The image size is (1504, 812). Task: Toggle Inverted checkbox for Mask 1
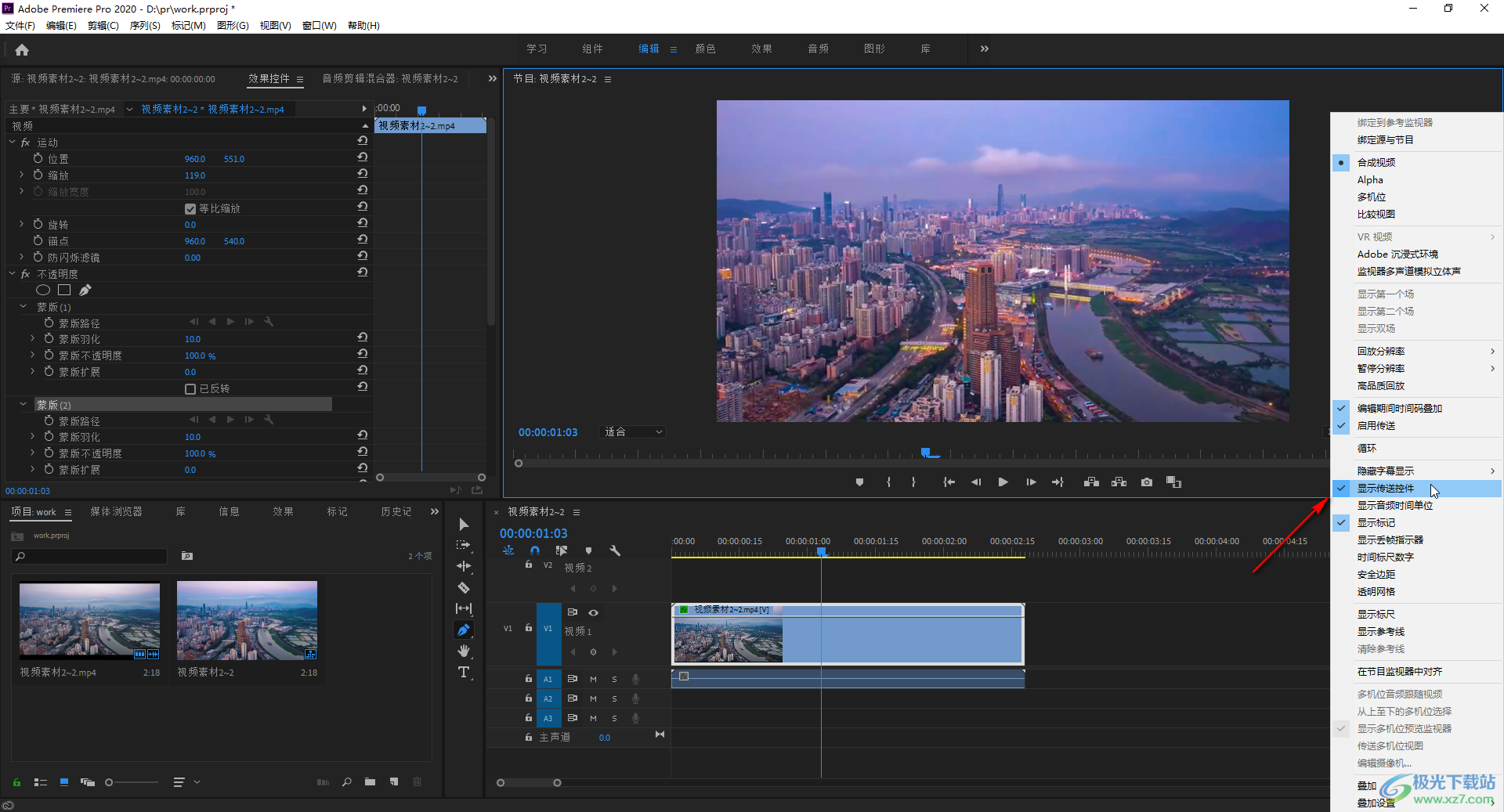(x=190, y=388)
